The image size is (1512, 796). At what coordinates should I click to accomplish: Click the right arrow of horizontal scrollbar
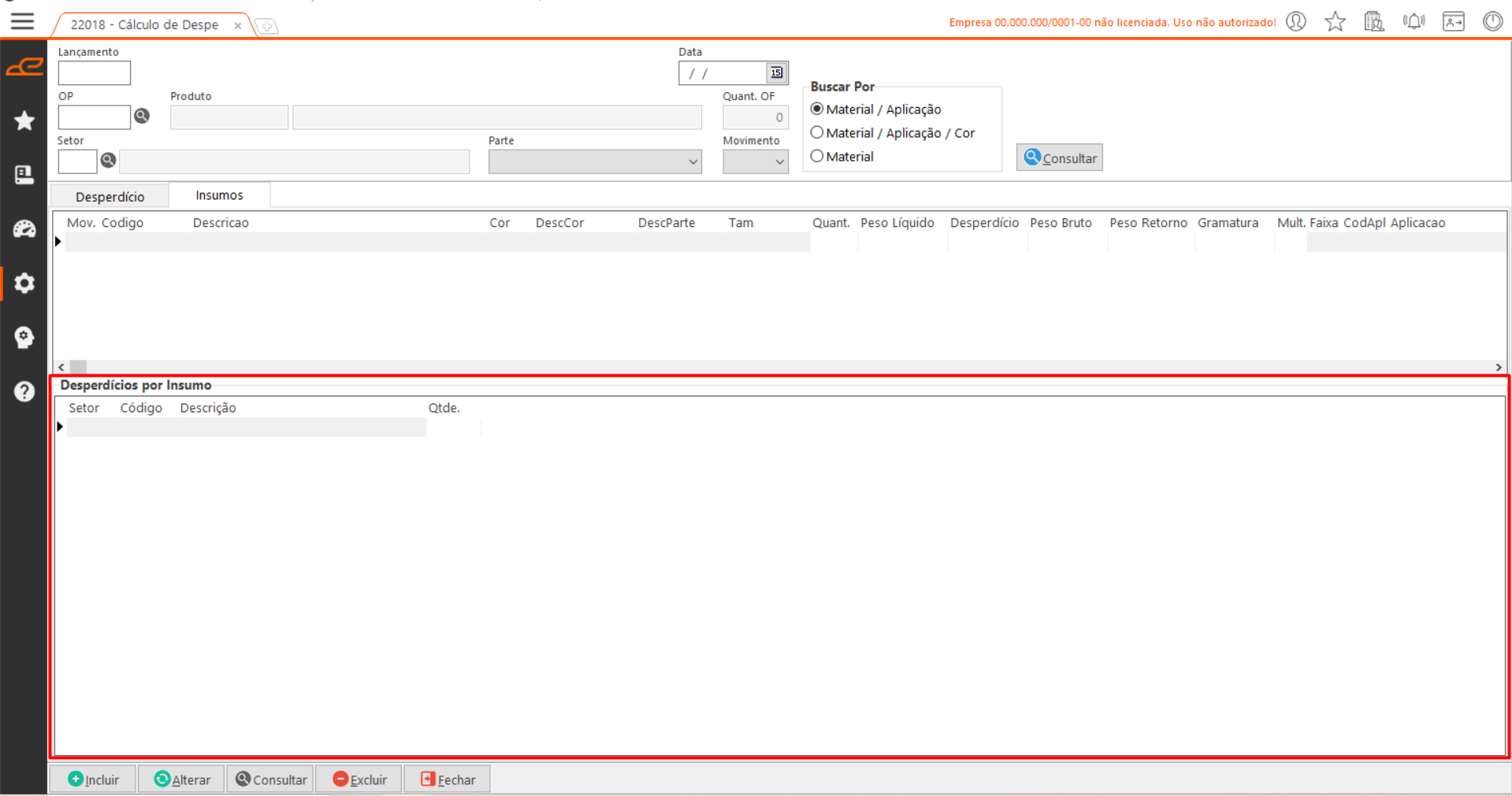1498,367
